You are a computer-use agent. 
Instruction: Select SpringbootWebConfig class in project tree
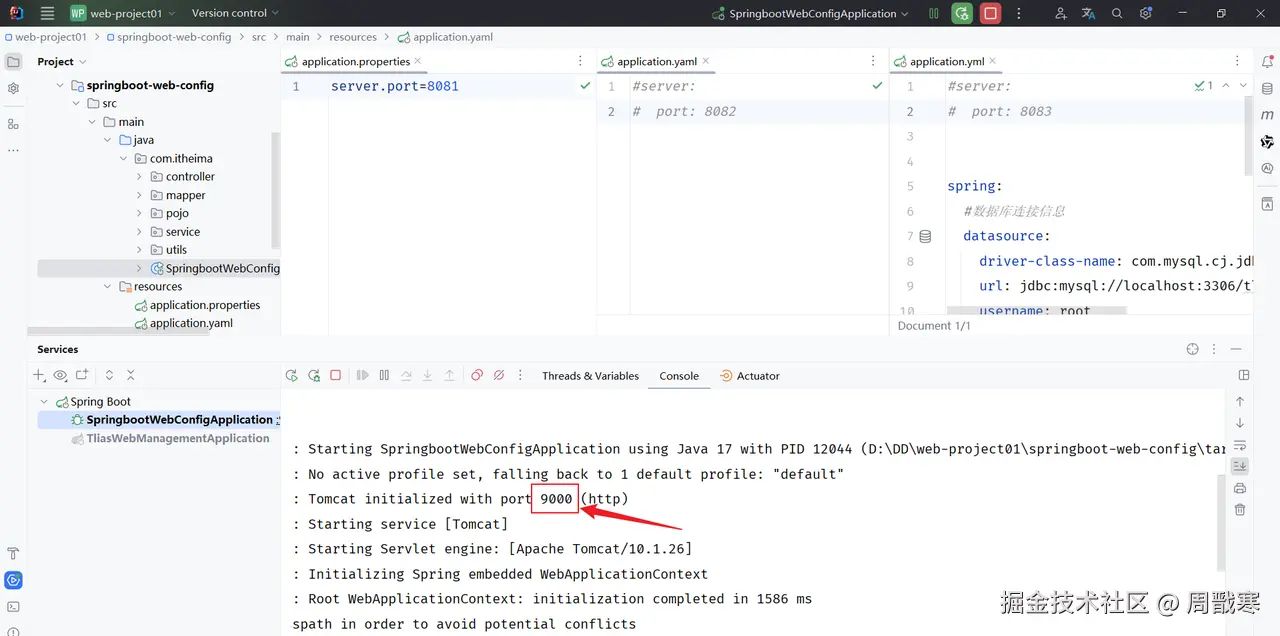pyautogui.click(x=215, y=268)
